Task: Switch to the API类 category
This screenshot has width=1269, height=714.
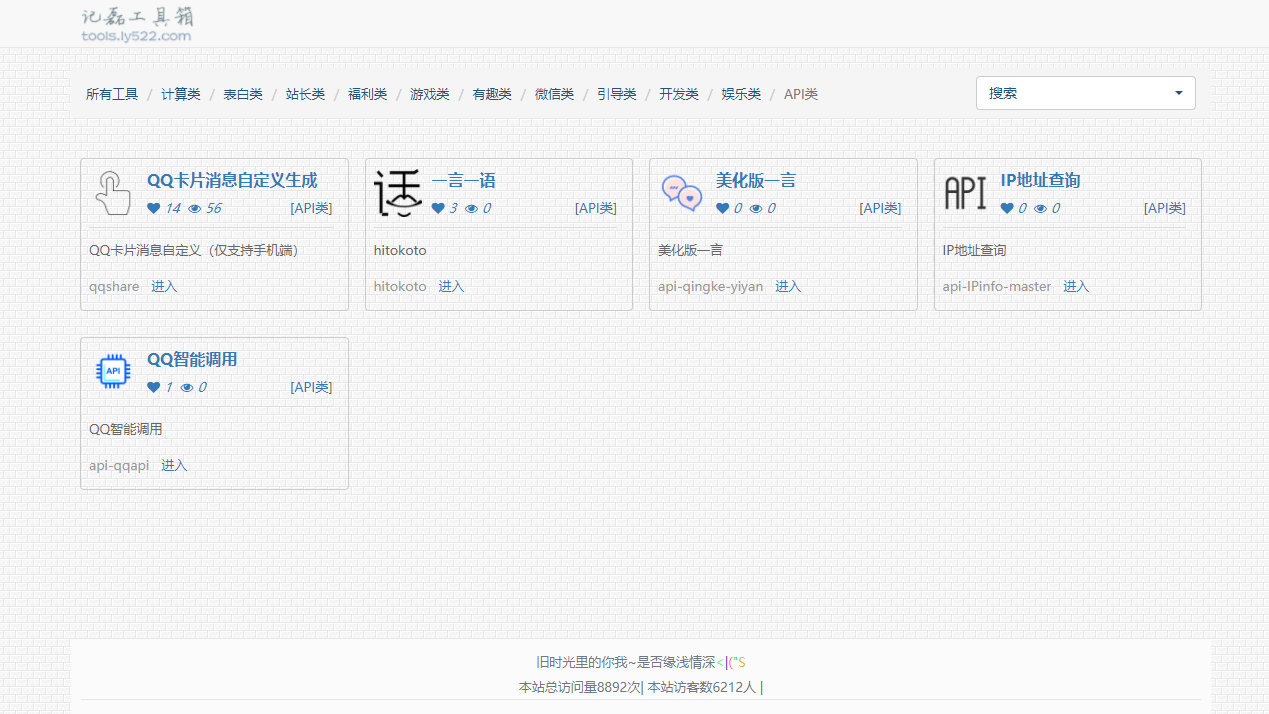Action: tap(800, 93)
